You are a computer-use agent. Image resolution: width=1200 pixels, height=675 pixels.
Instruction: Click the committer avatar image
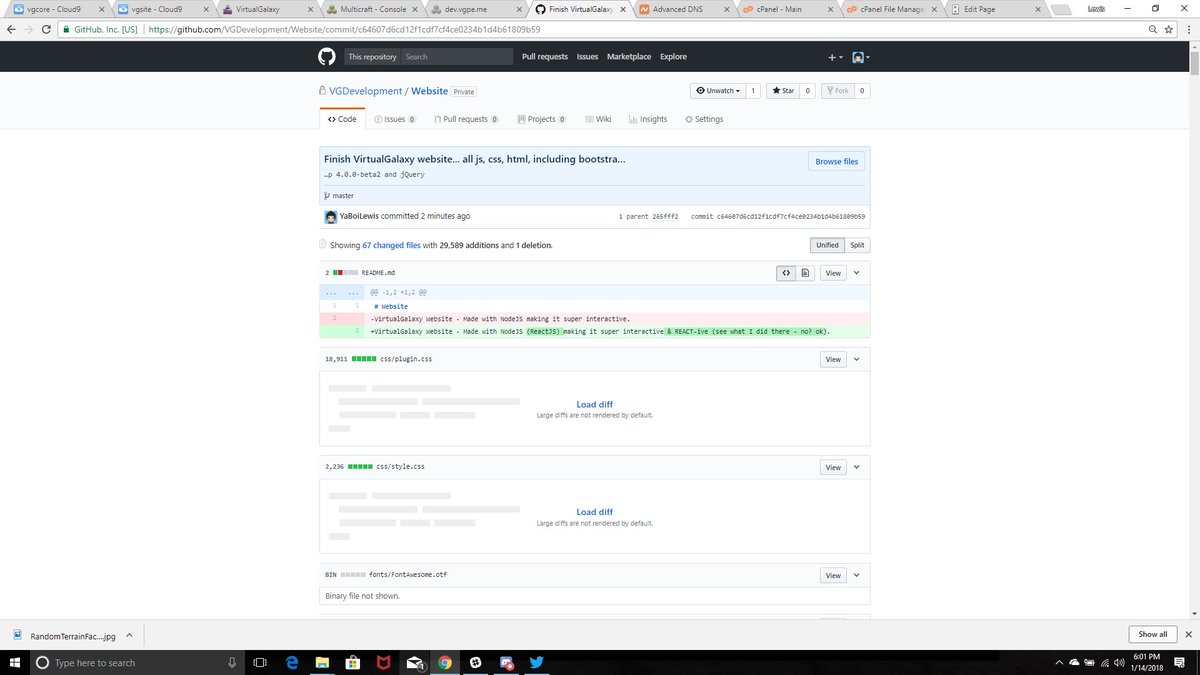point(331,216)
